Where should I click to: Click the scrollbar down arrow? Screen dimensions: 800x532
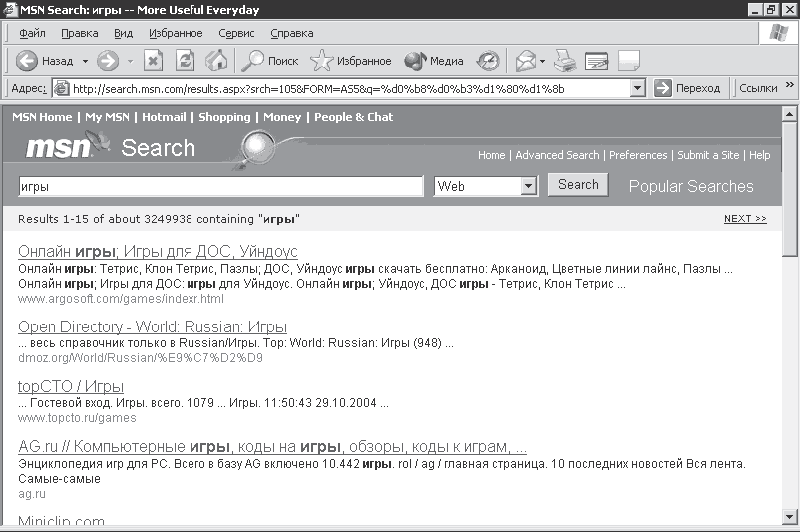click(x=789, y=516)
